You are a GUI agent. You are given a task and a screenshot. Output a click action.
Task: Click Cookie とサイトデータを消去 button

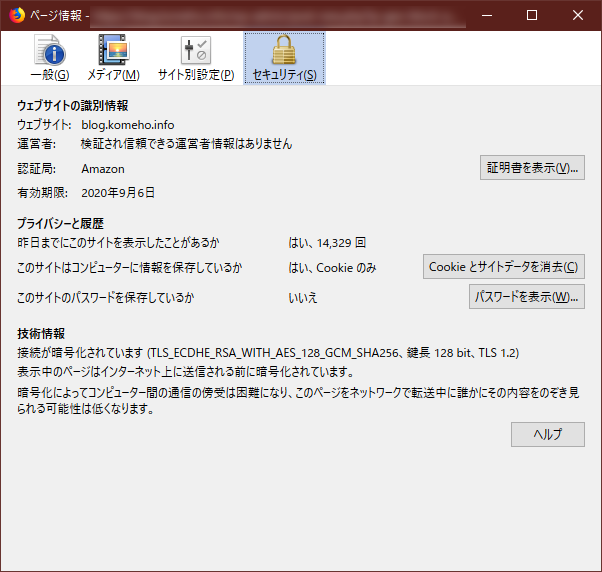point(504,266)
